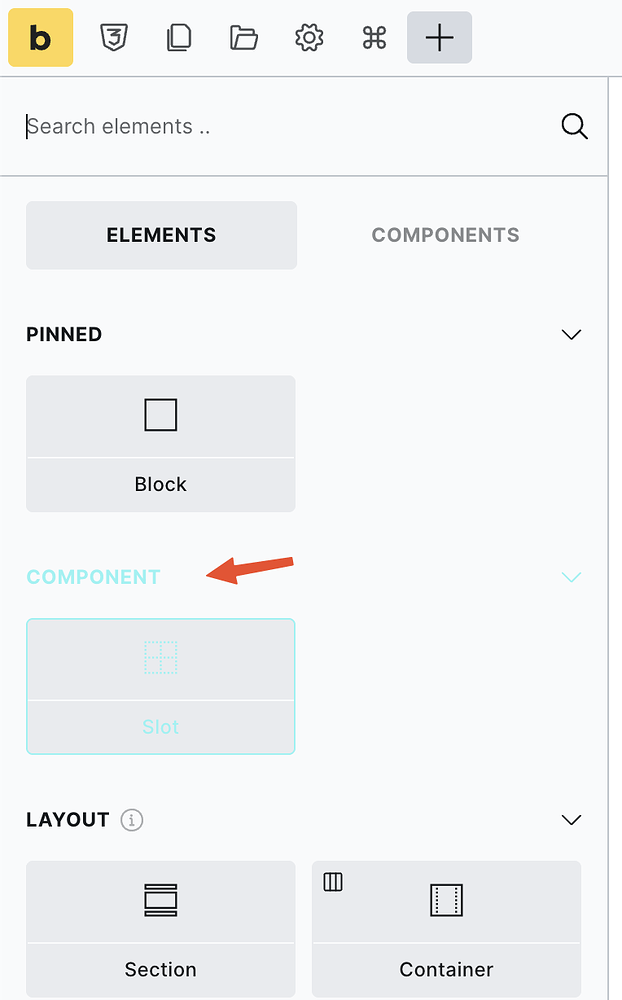
Task: Open the CSS classes shield icon
Action: pos(114,37)
